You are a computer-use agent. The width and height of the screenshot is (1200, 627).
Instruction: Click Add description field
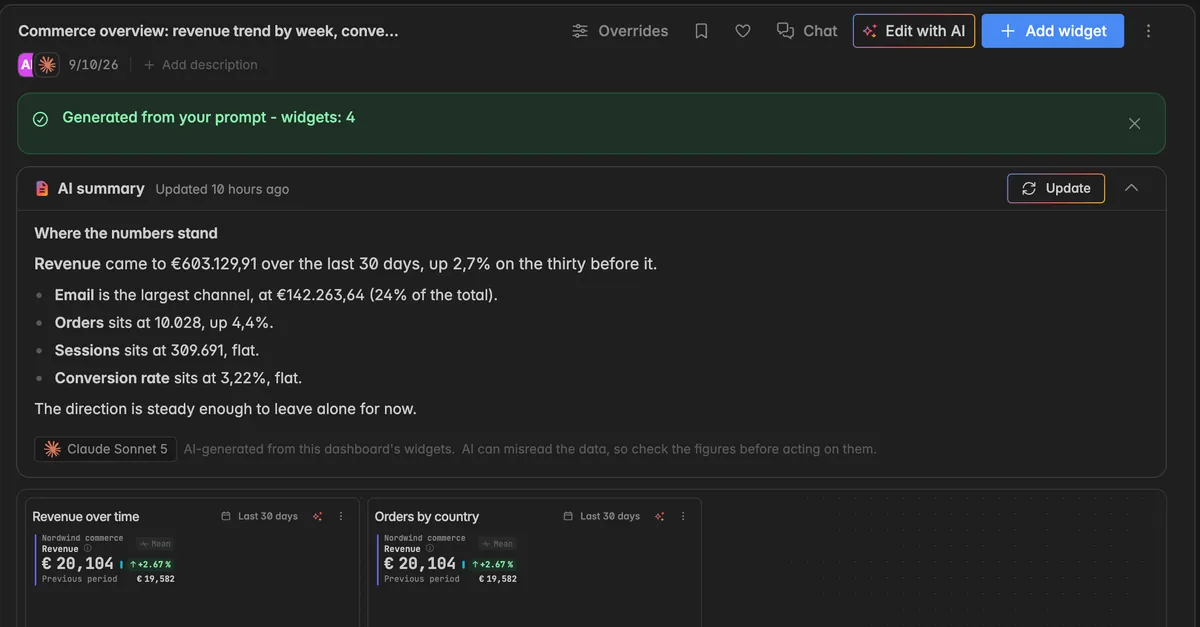coord(201,65)
